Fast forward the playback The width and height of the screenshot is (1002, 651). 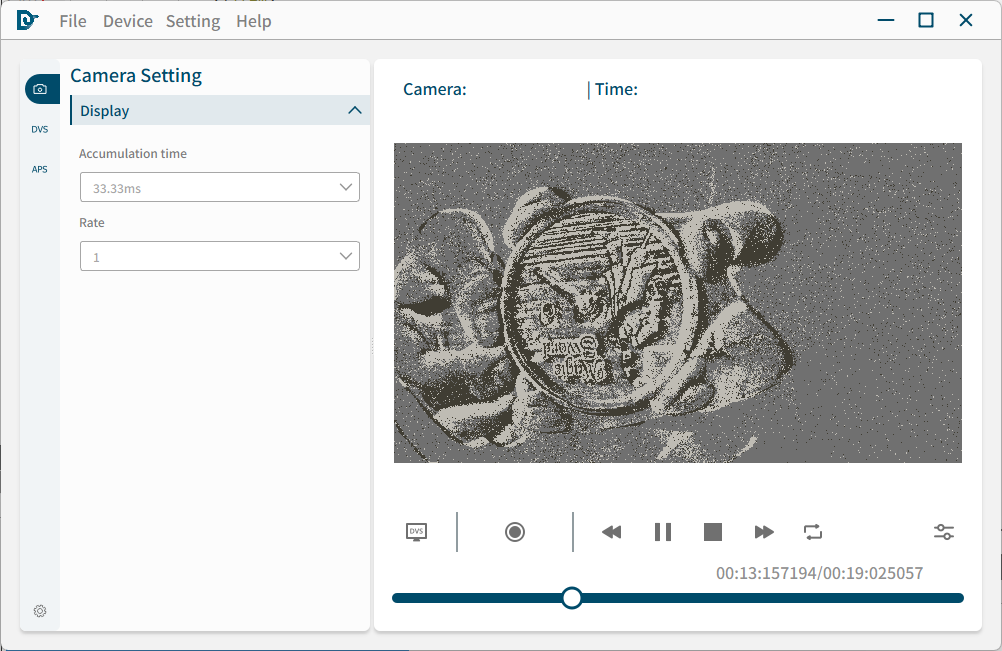(x=764, y=532)
